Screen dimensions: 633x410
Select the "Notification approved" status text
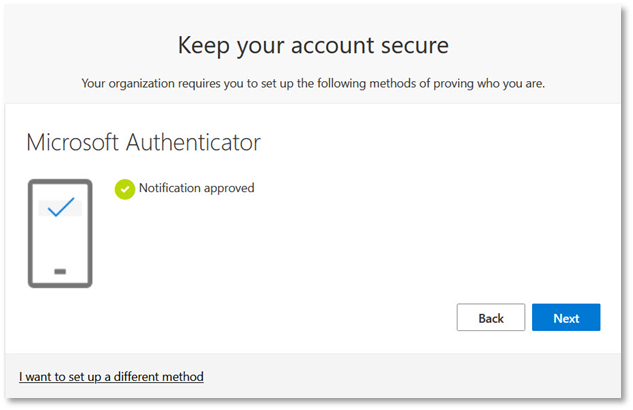(196, 188)
